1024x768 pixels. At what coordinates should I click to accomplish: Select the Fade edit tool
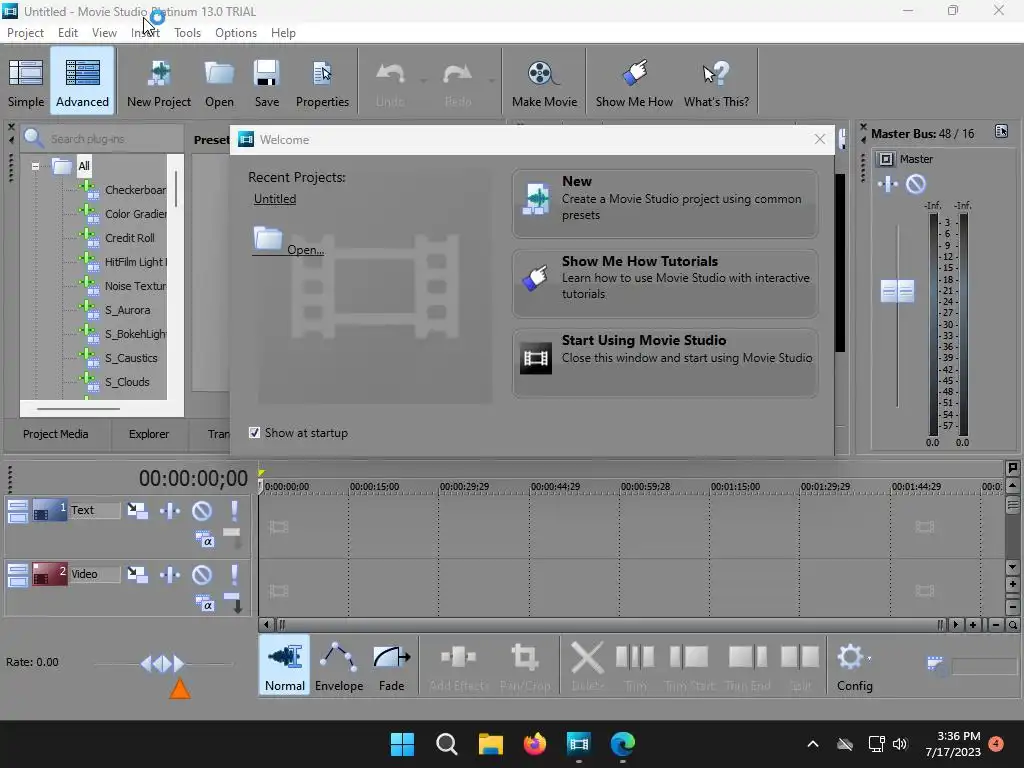click(391, 666)
